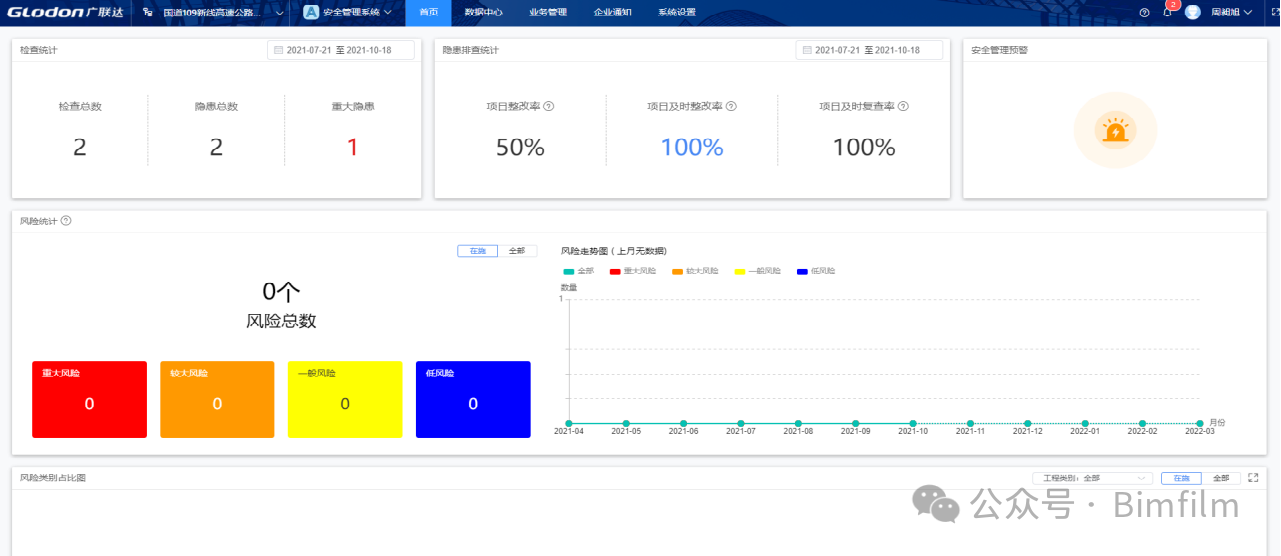Screen dimensions: 1281x556
Task: Open the 企业通知 tab
Action: click(612, 12)
